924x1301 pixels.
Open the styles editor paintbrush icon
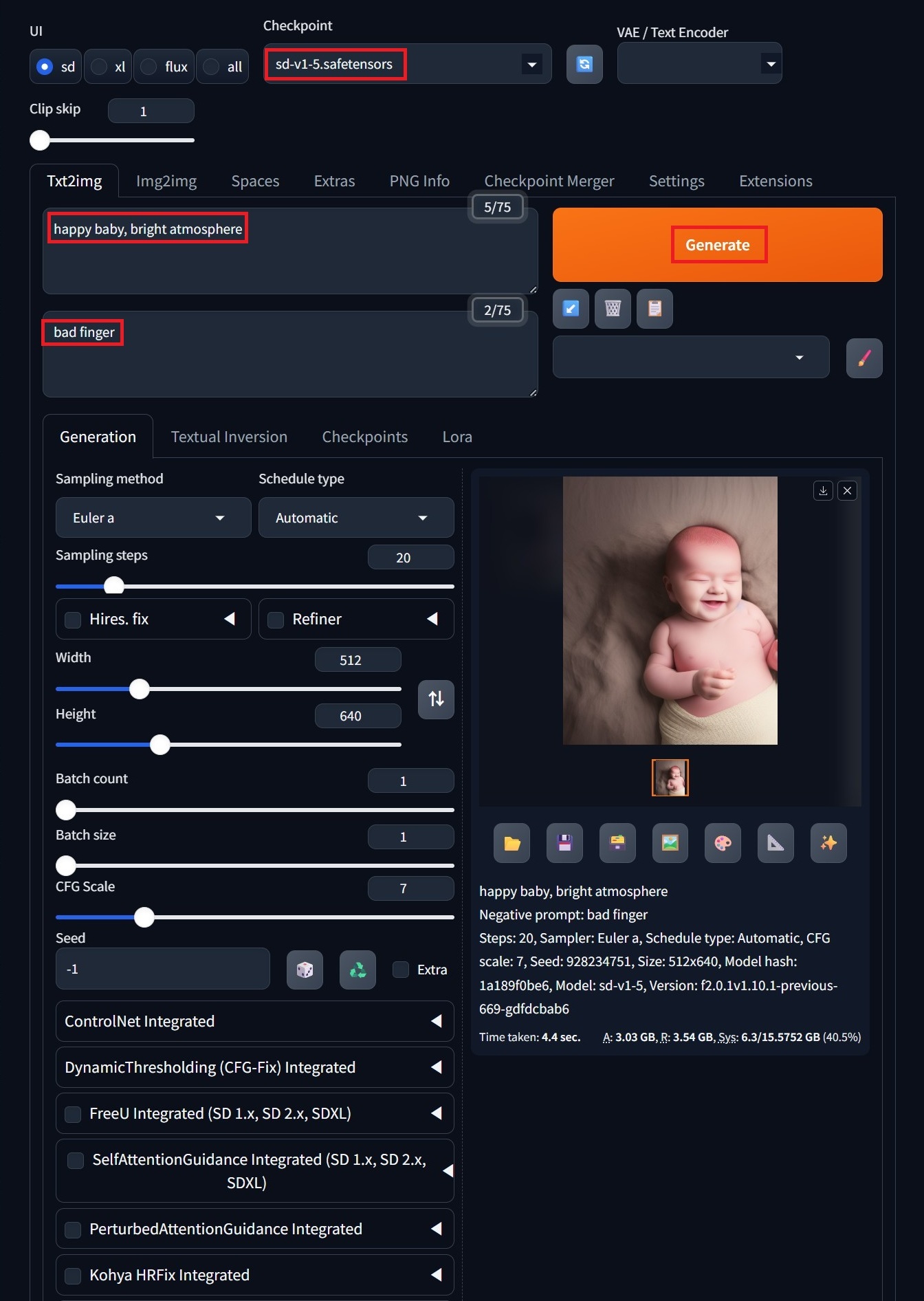[x=864, y=358]
